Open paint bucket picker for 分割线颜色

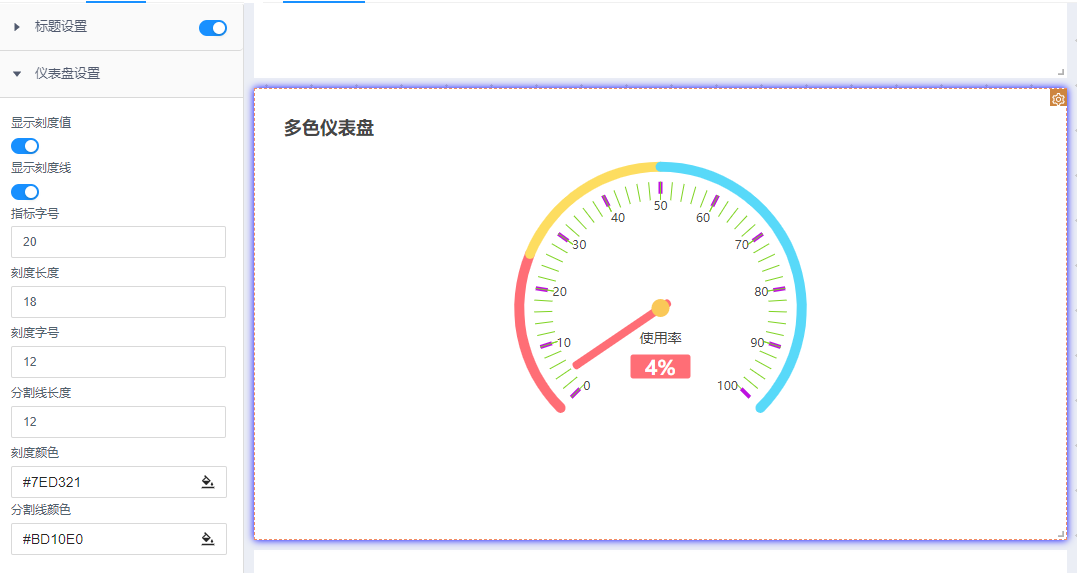point(207,539)
